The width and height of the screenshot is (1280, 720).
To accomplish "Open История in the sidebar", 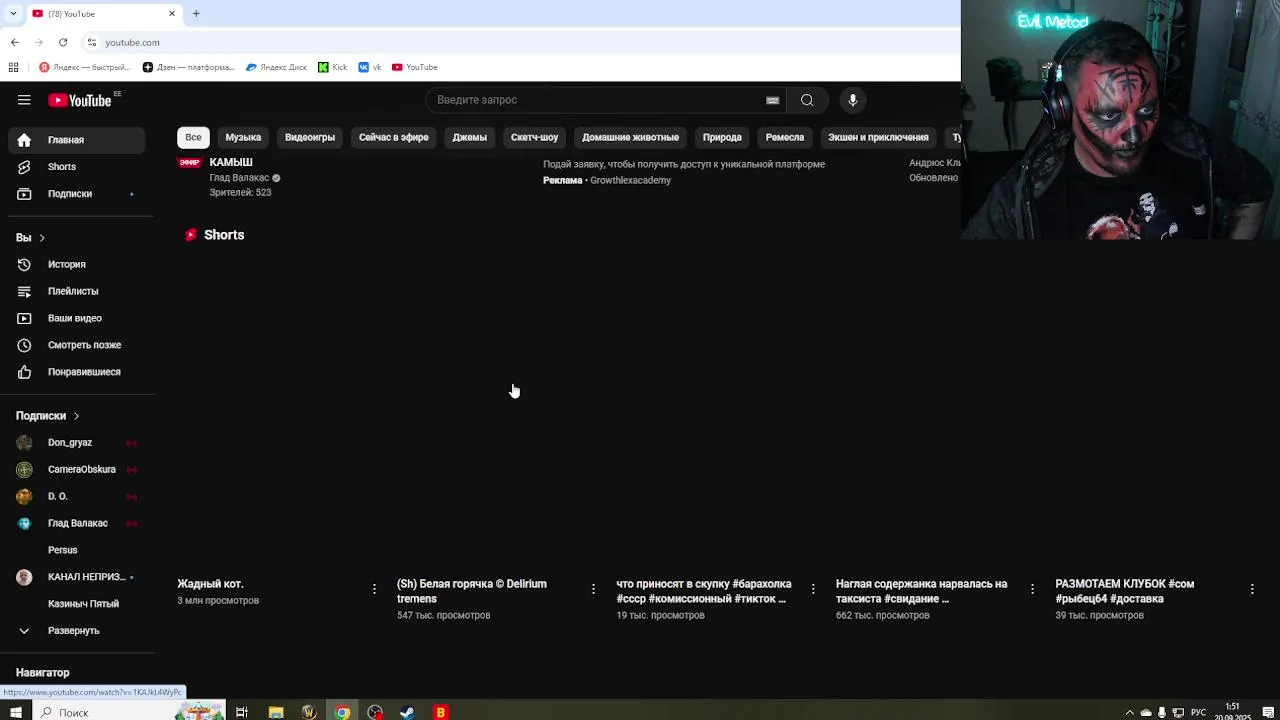I will coord(77,265).
